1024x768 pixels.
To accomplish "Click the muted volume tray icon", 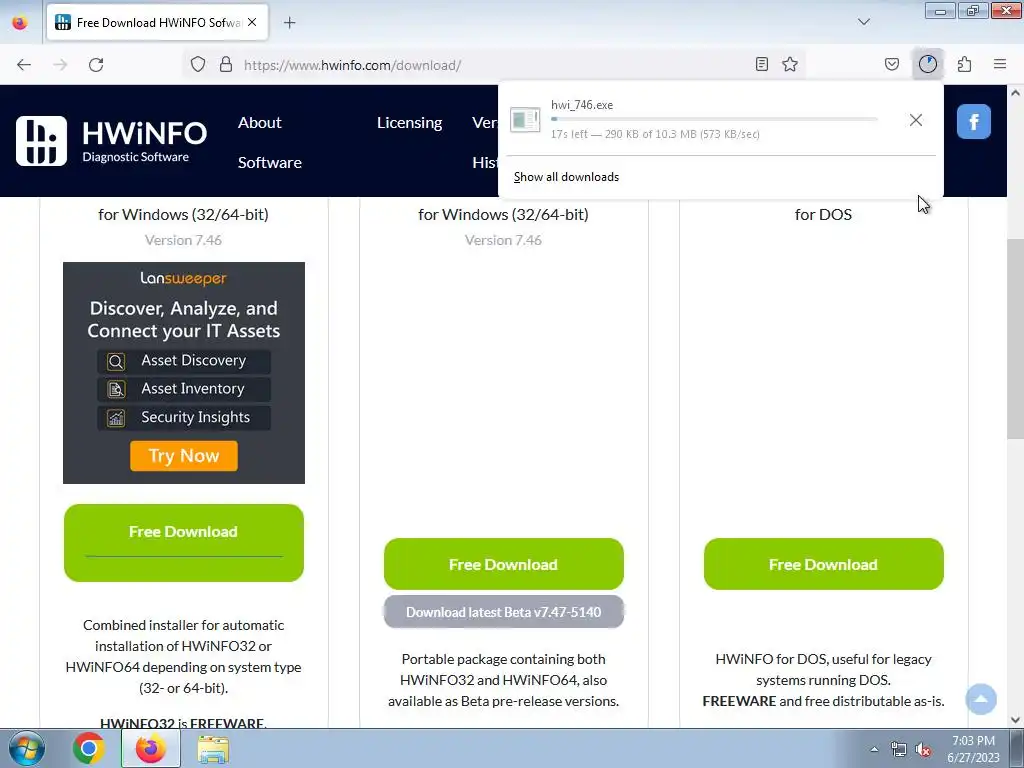I will (x=923, y=750).
